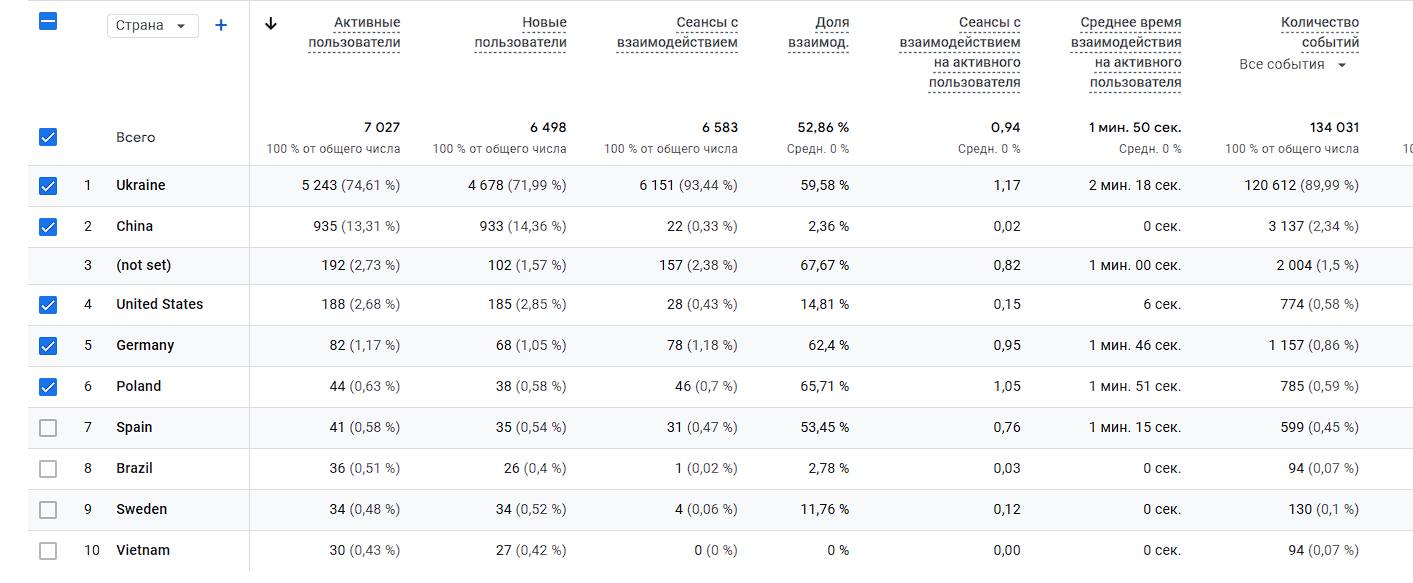Uncheck the Ukraine row checkbox
The image size is (1413, 583).
(x=48, y=186)
